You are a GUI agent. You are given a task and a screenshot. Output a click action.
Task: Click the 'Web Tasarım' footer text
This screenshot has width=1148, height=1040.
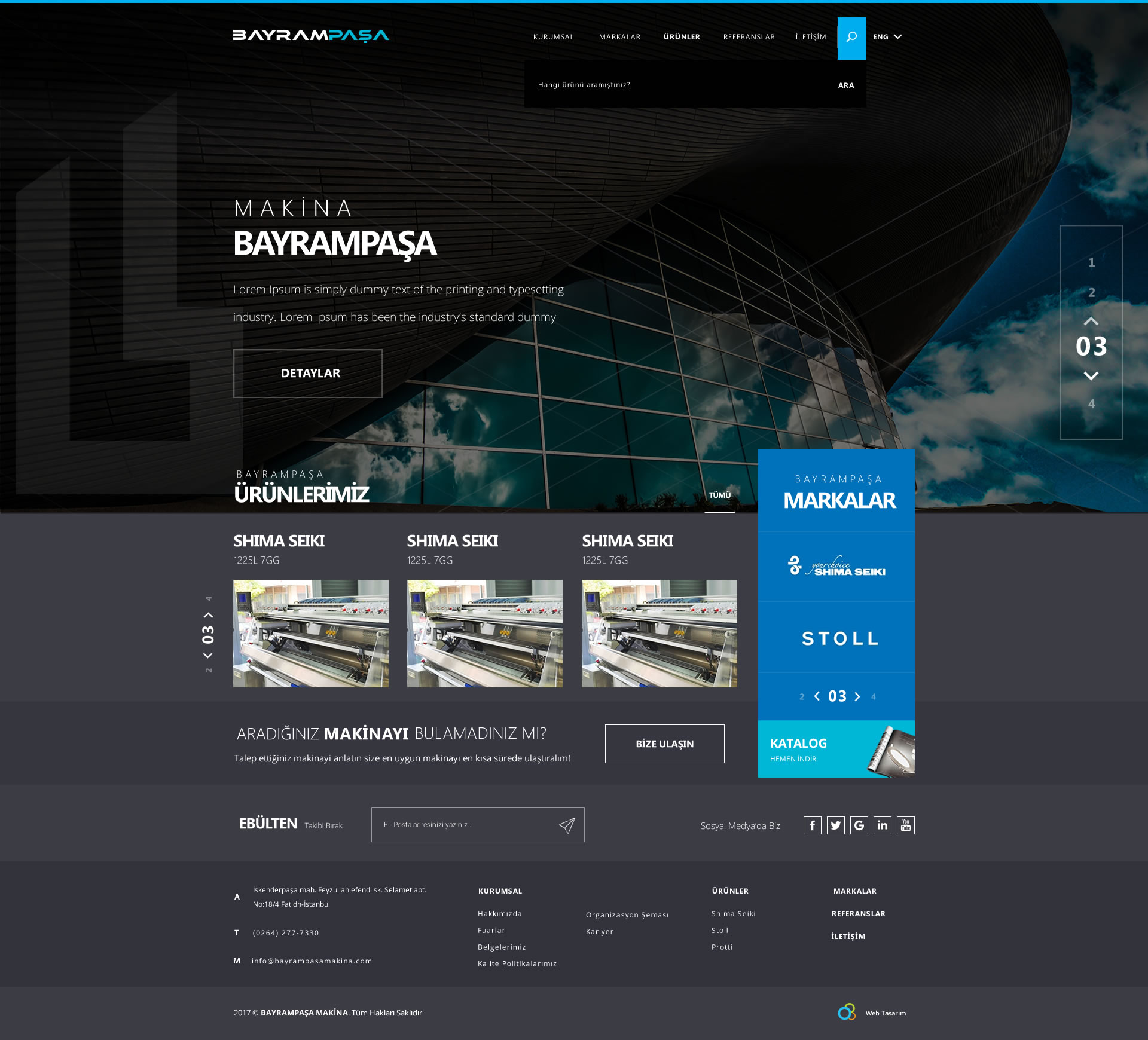(x=886, y=1013)
